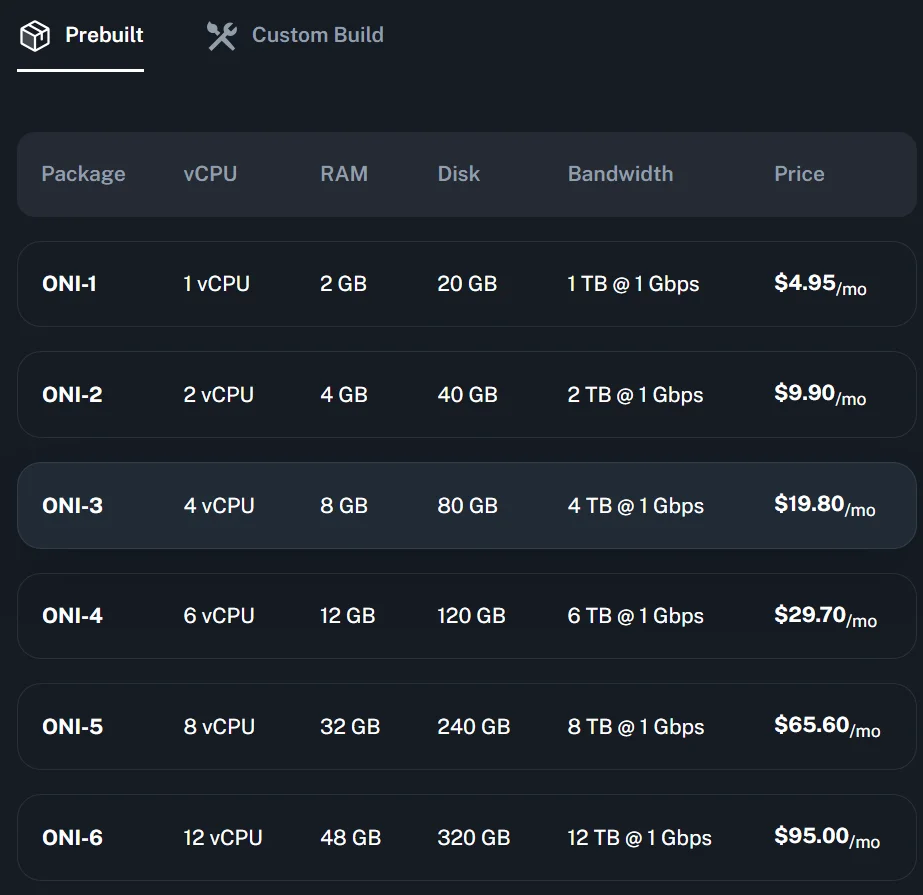Click the $4.95/mo price label
Screen dimensions: 923x895
tap(818, 283)
